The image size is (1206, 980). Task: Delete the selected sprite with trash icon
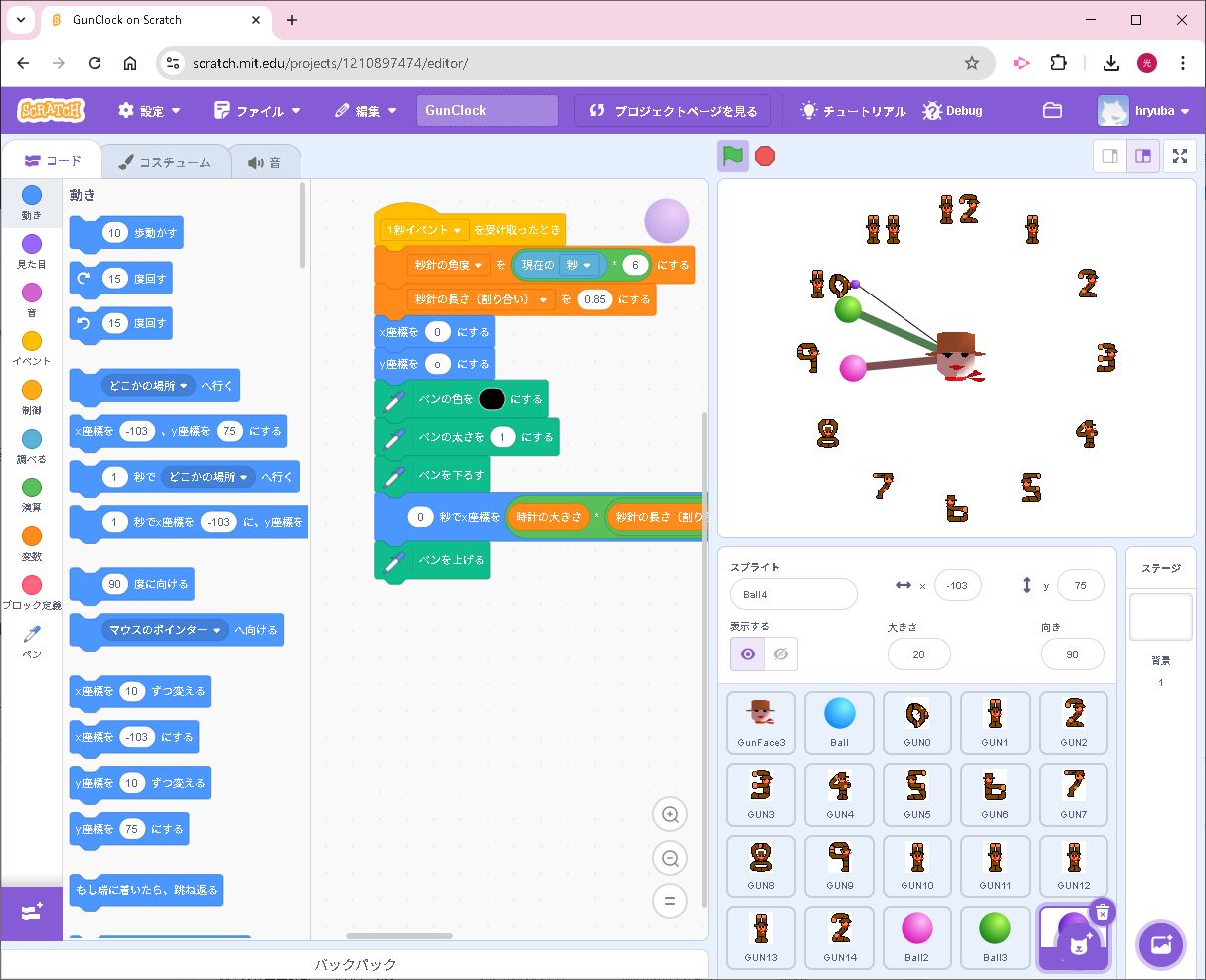pyautogui.click(x=1102, y=912)
